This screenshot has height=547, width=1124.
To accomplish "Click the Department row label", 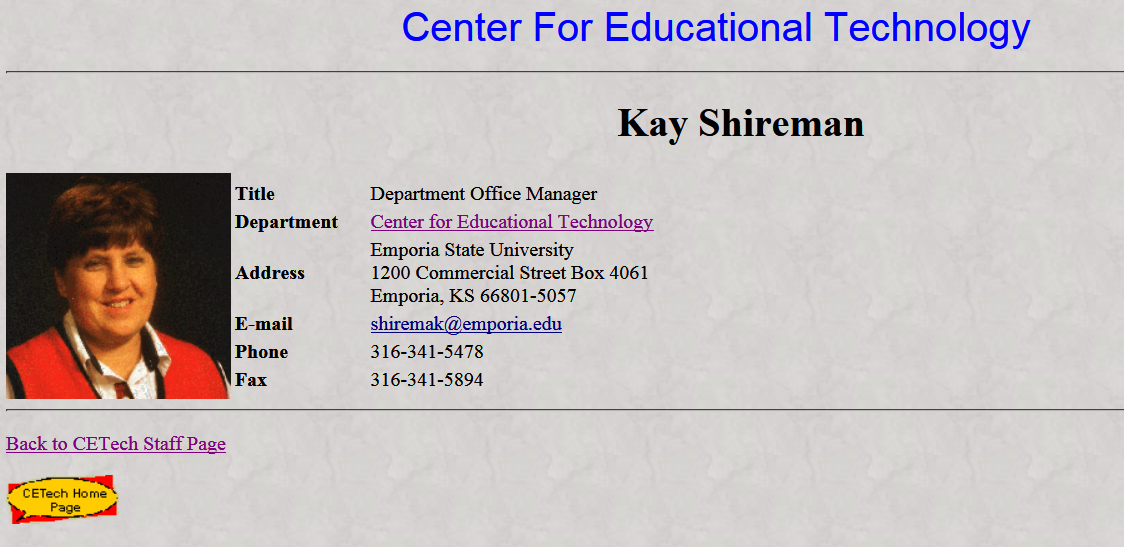I will click(286, 222).
